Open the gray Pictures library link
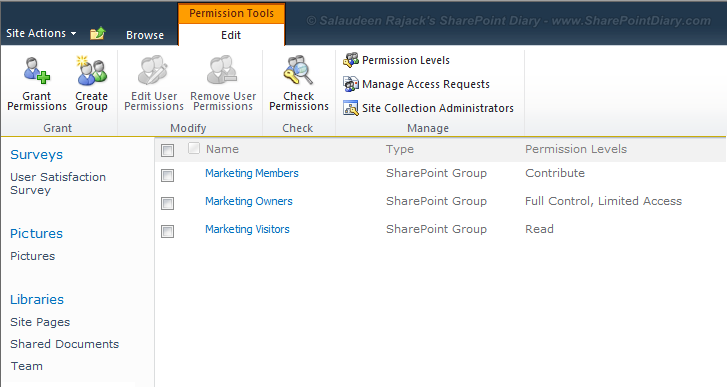The width and height of the screenshot is (727, 387). [32, 256]
